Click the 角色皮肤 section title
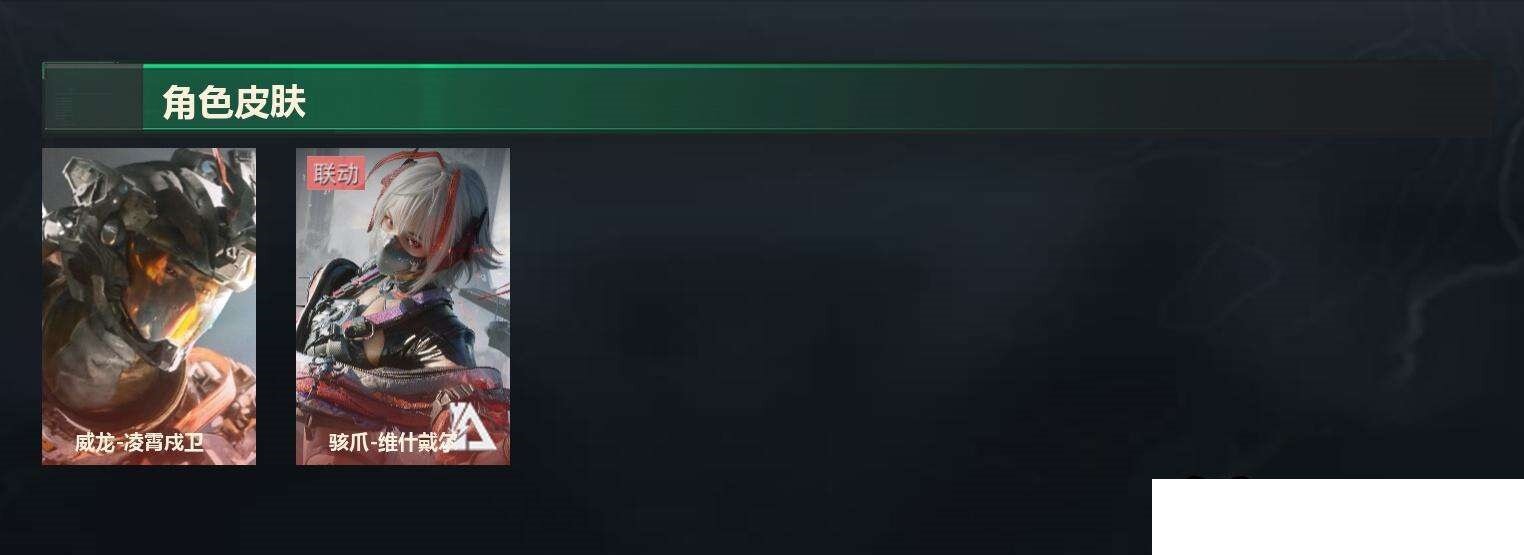1524x555 pixels. [233, 102]
